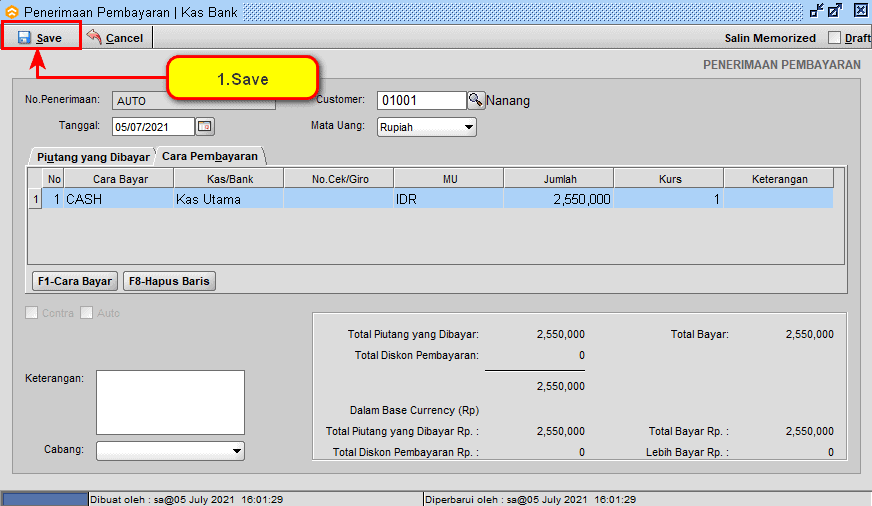The image size is (872, 506).
Task: Click the Kurs column header
Action: click(670, 179)
